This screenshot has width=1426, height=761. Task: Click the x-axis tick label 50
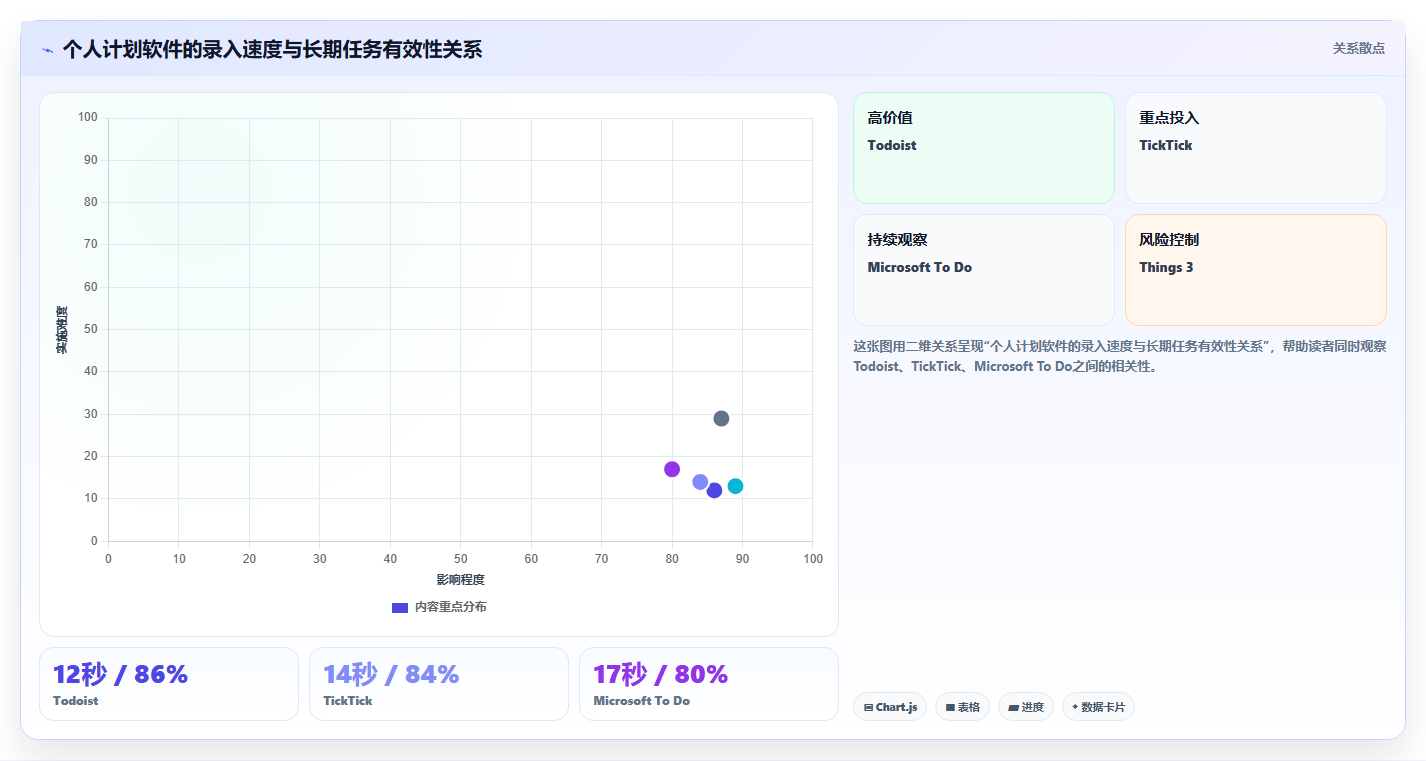pyautogui.click(x=461, y=559)
